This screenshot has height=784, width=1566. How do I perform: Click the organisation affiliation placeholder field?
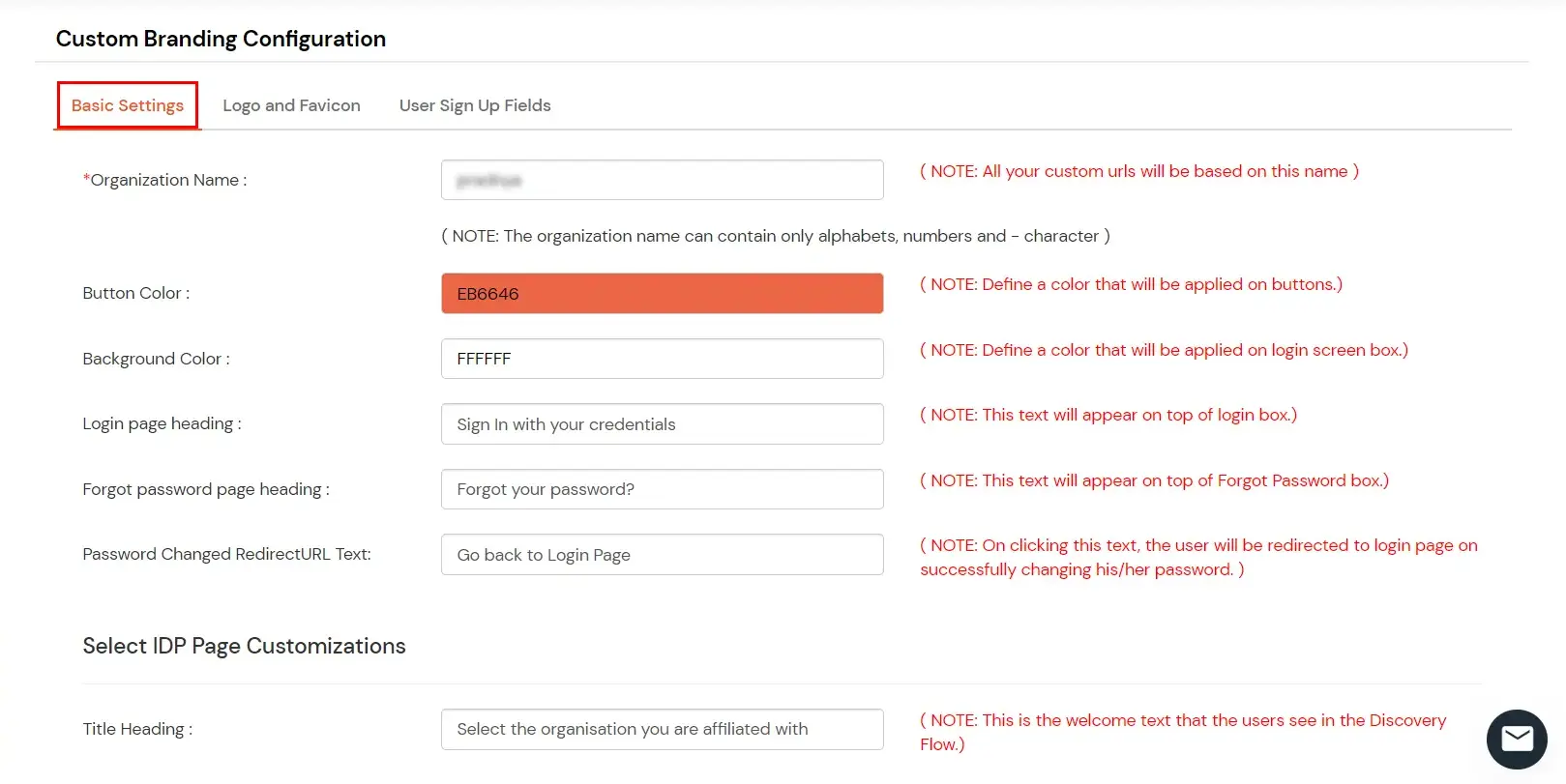(662, 729)
